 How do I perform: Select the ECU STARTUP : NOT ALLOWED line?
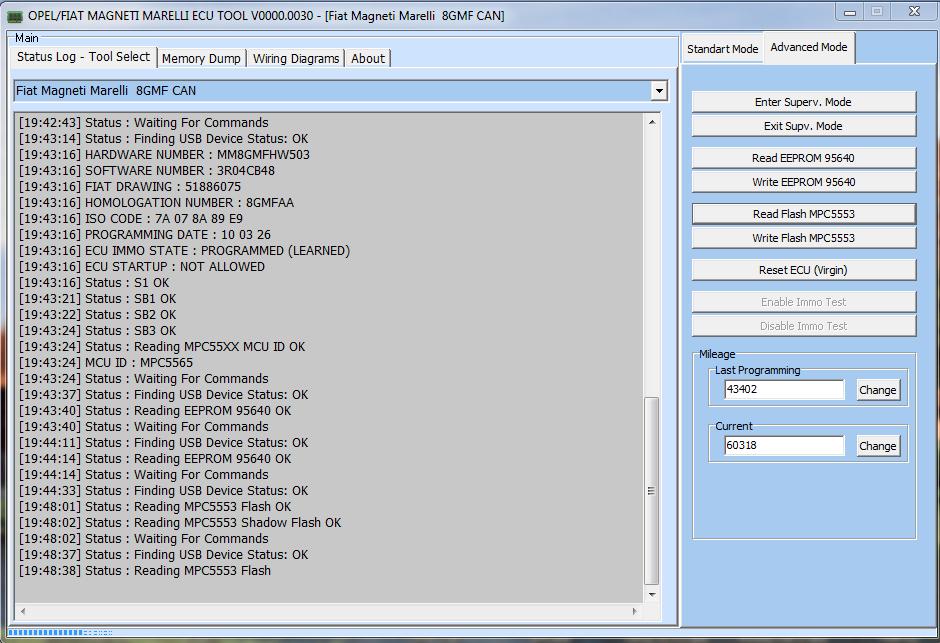click(x=141, y=267)
